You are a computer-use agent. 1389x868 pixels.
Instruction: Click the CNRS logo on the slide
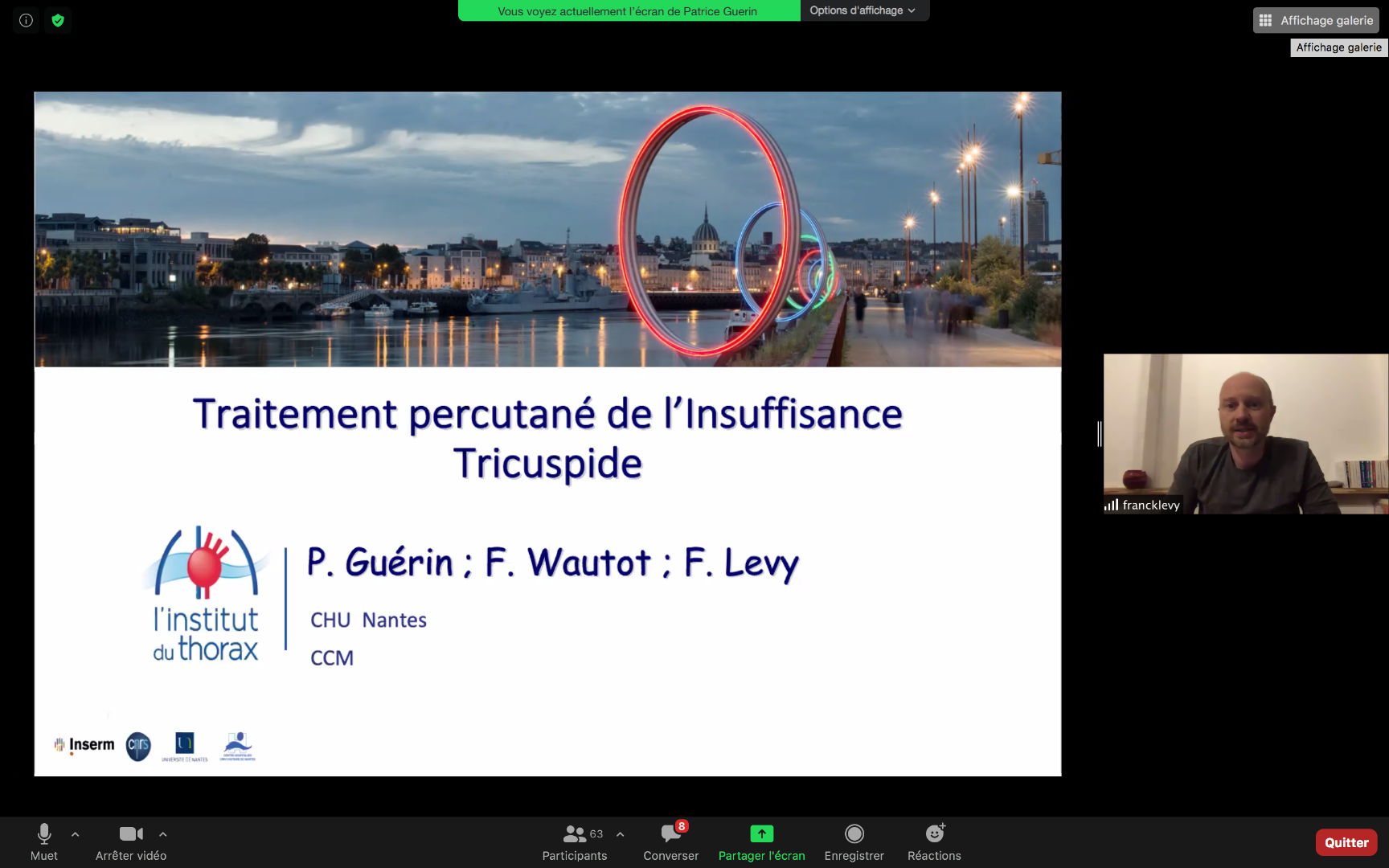click(x=138, y=746)
